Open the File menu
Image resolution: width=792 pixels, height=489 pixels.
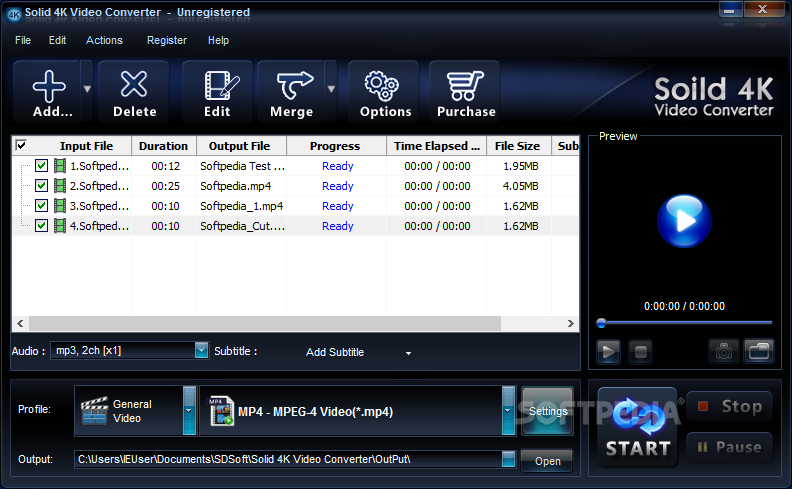click(x=23, y=40)
